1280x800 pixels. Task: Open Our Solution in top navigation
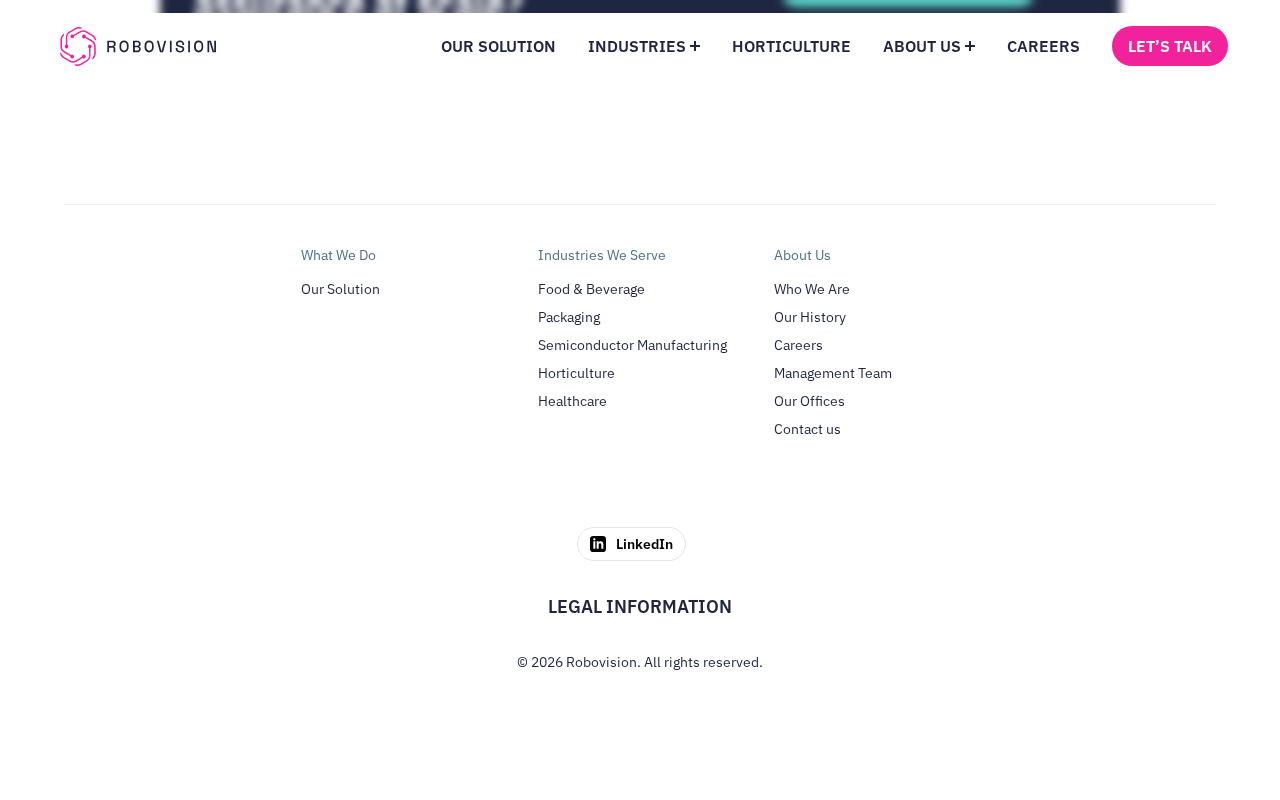[498, 46]
